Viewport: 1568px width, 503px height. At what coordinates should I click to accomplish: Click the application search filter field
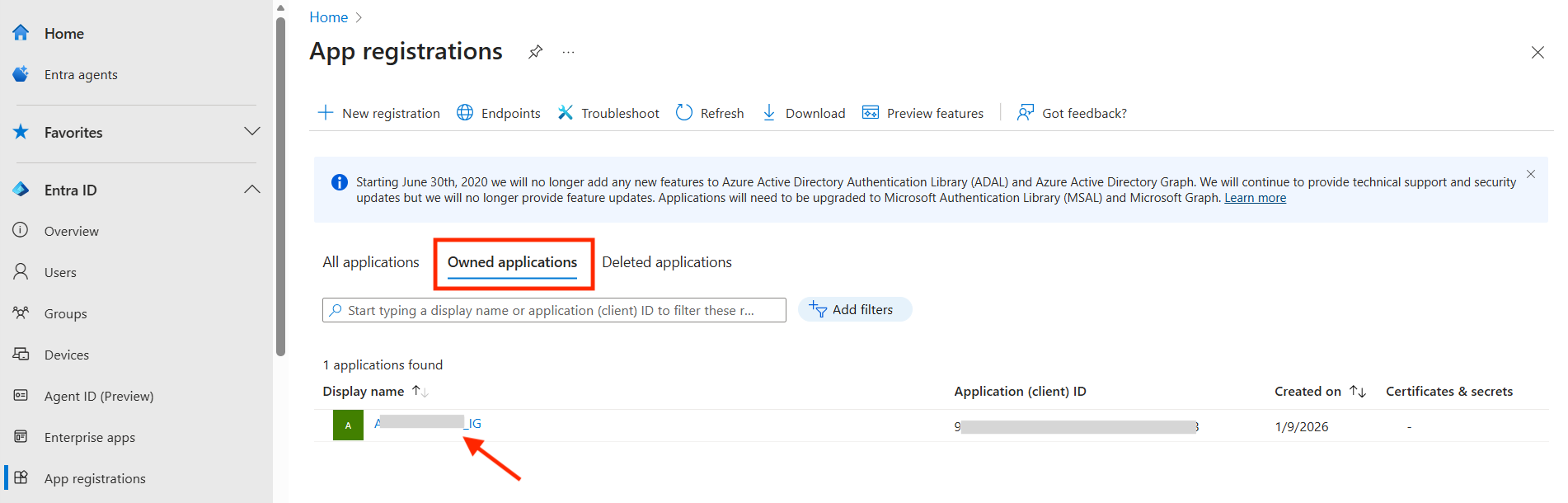click(x=552, y=311)
